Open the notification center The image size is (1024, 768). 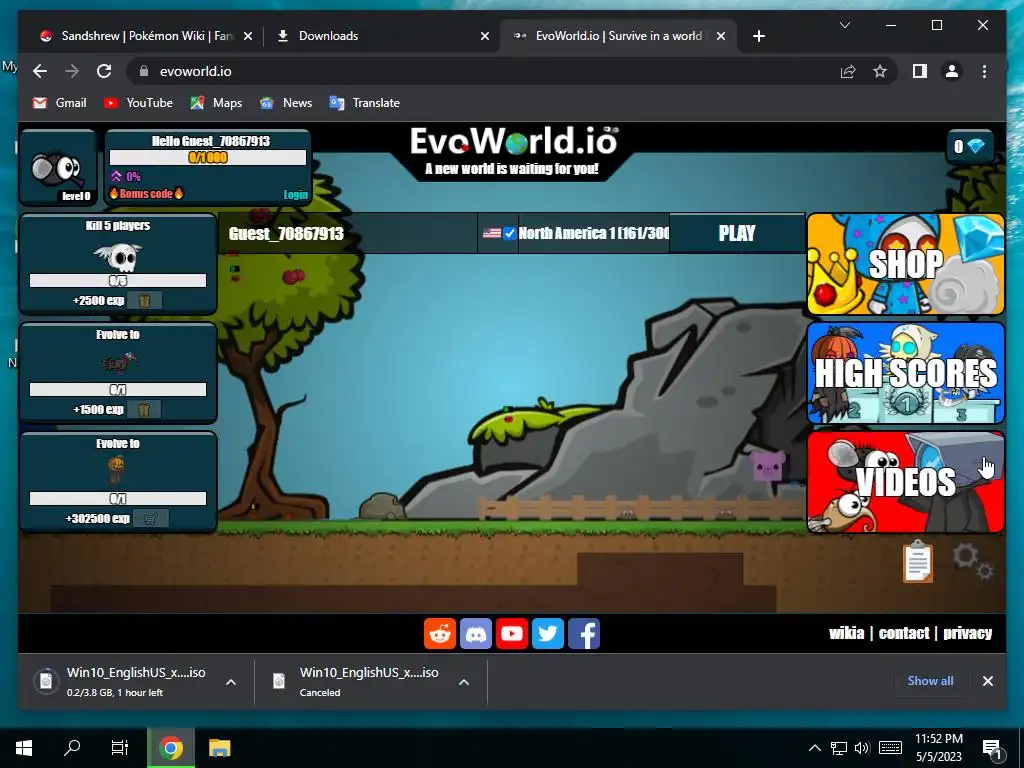pyautogui.click(x=993, y=748)
